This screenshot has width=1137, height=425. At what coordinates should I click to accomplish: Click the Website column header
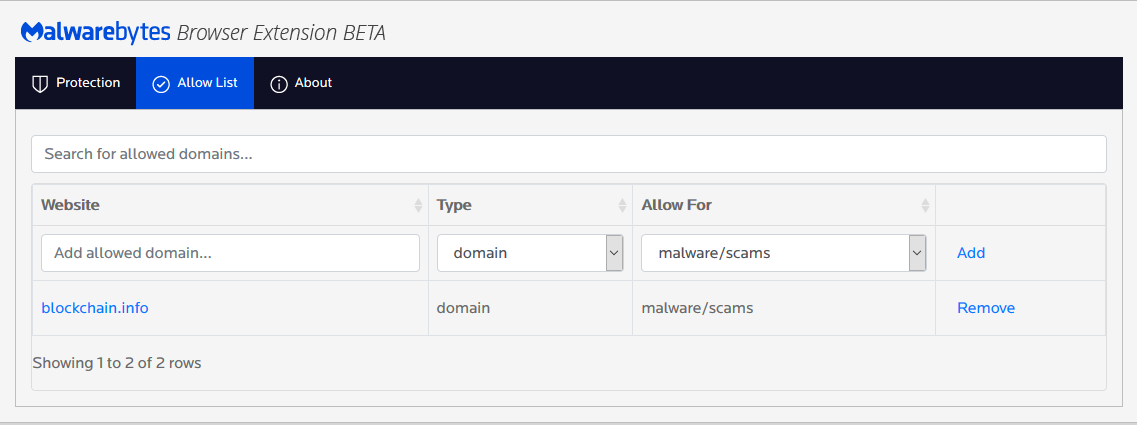71,205
